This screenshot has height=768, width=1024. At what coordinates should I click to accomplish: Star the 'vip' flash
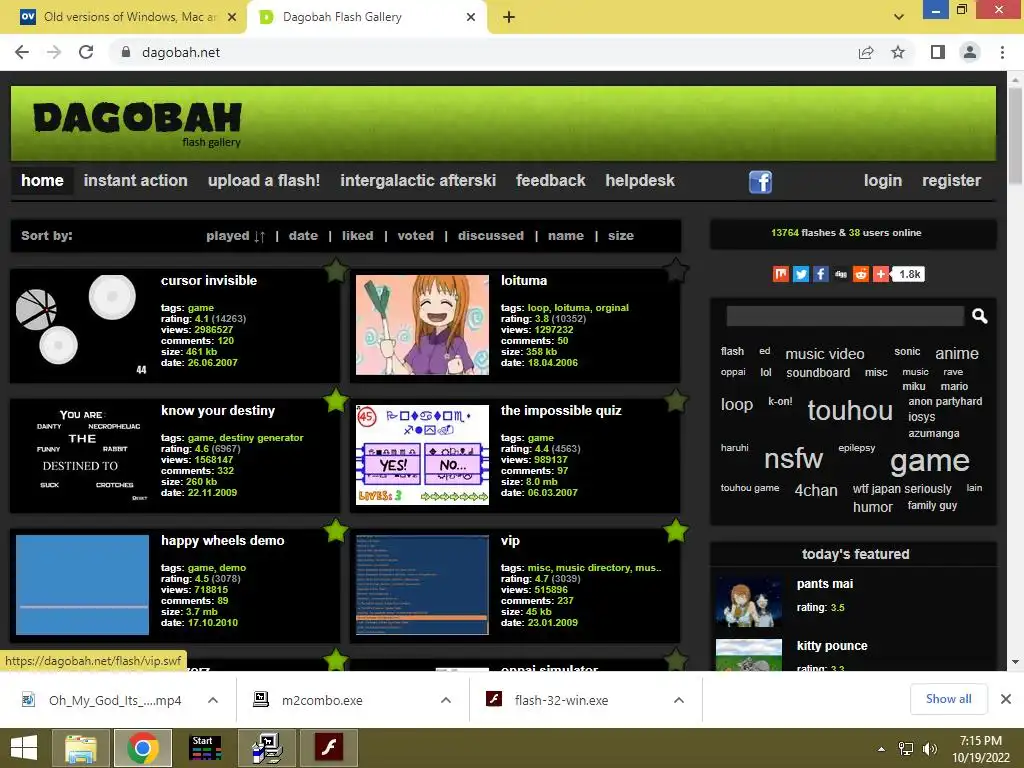coord(676,530)
